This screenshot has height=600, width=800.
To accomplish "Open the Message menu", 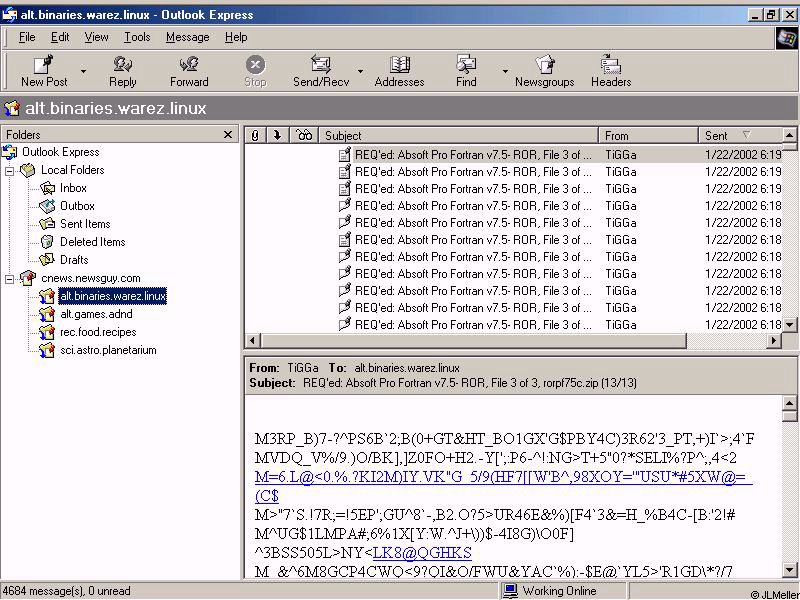I will click(187, 37).
